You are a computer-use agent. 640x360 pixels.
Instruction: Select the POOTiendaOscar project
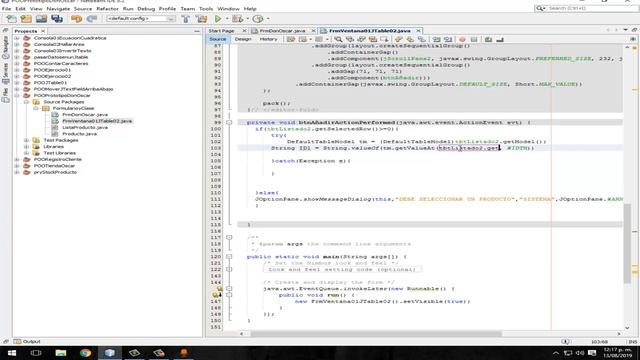pos(54,166)
